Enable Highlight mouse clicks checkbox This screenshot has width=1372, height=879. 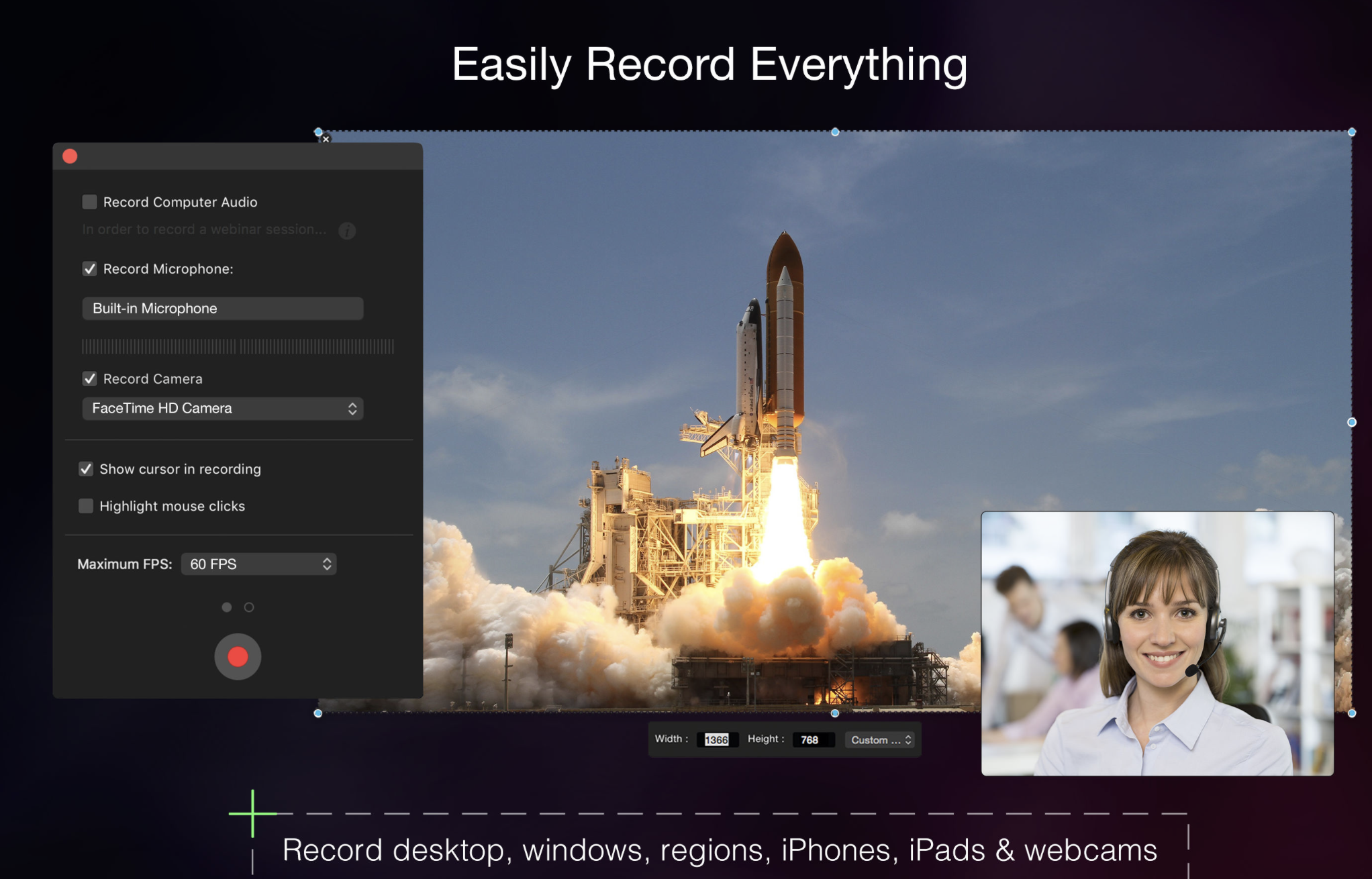tap(85, 505)
